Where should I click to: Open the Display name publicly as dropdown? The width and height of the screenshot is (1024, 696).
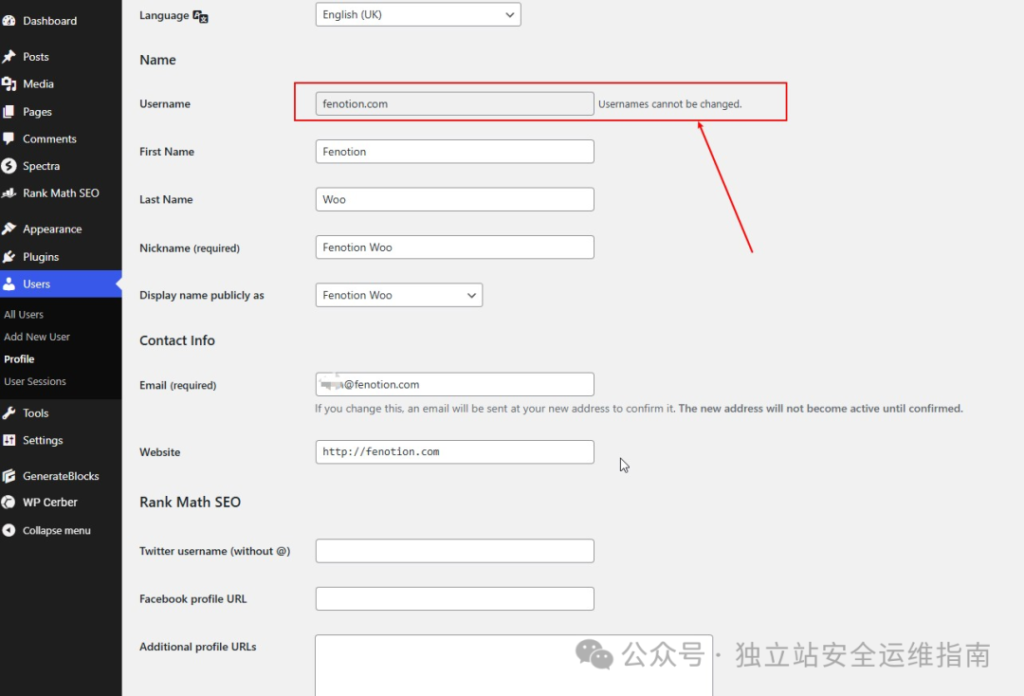pos(399,295)
